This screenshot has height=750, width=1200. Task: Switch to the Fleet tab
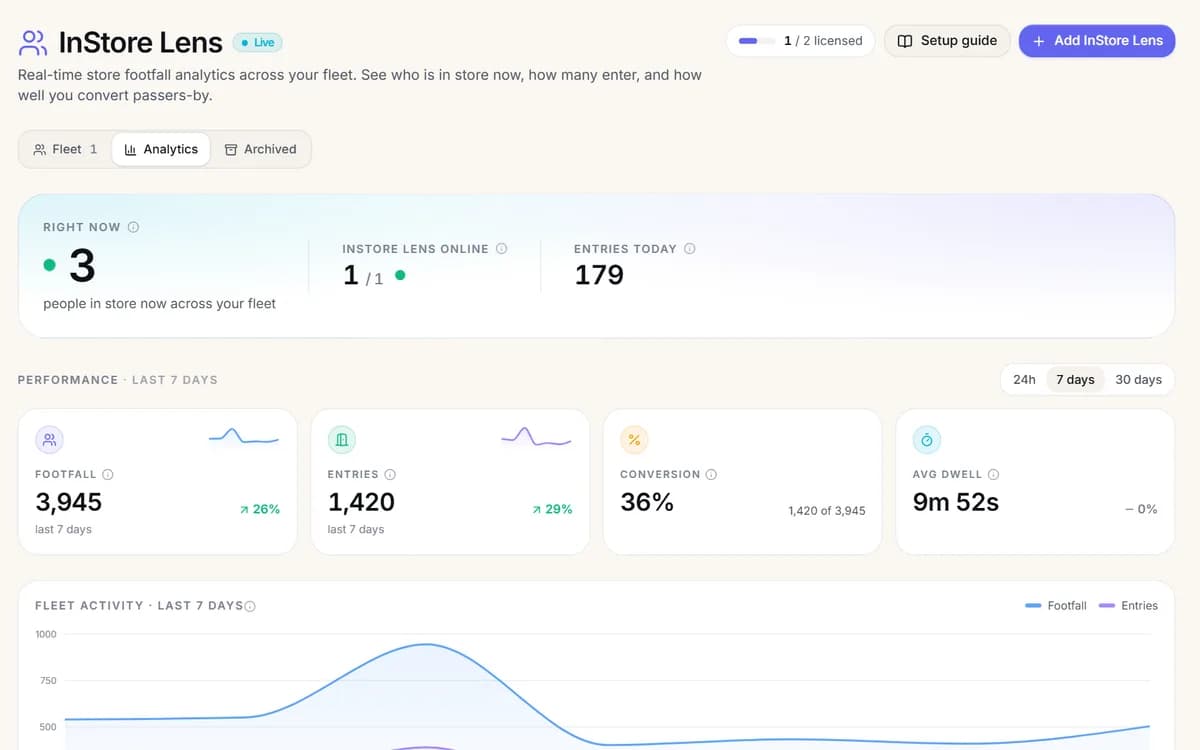point(65,149)
